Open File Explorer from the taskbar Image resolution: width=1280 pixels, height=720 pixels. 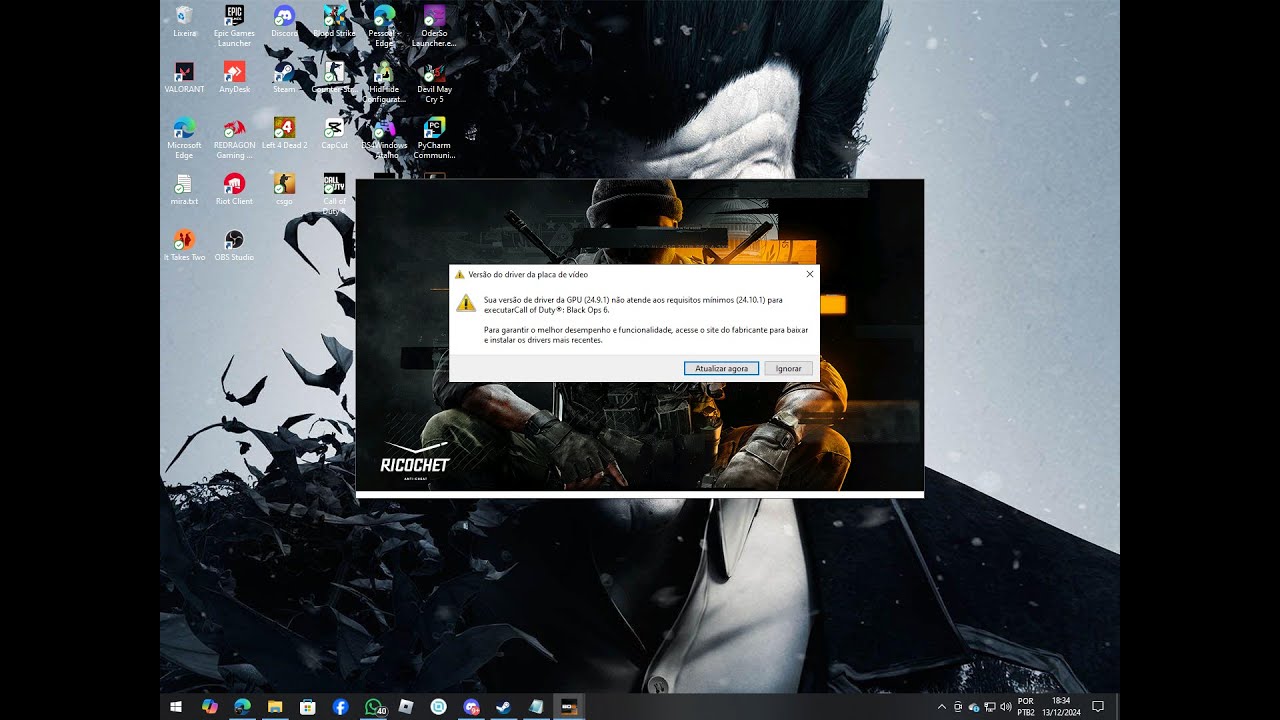pos(275,706)
